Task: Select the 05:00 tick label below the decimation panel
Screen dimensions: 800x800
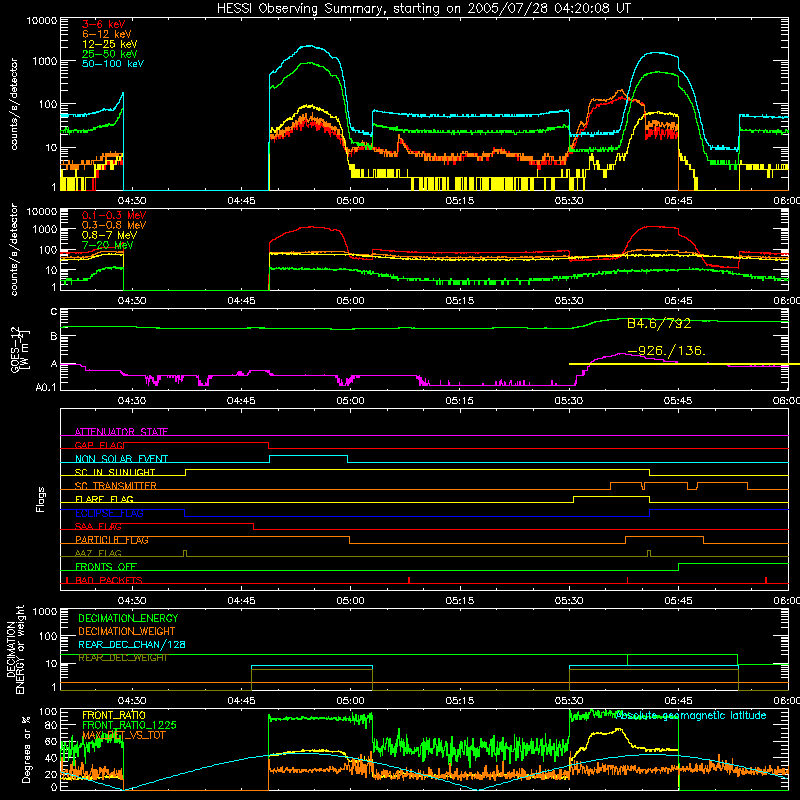Action: click(351, 701)
